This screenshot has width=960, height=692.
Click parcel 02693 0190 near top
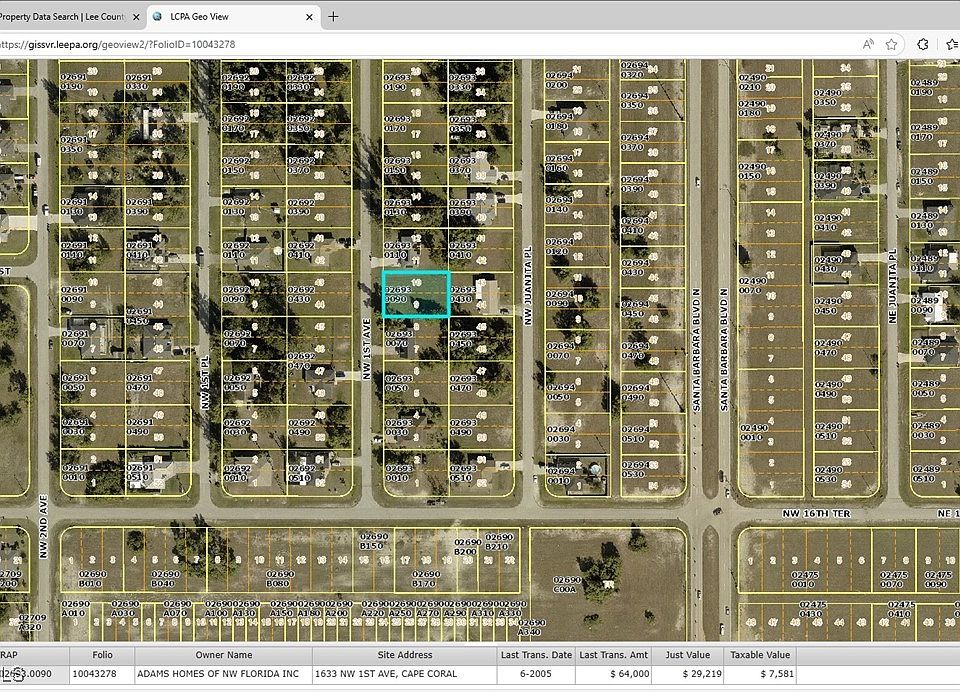click(415, 81)
